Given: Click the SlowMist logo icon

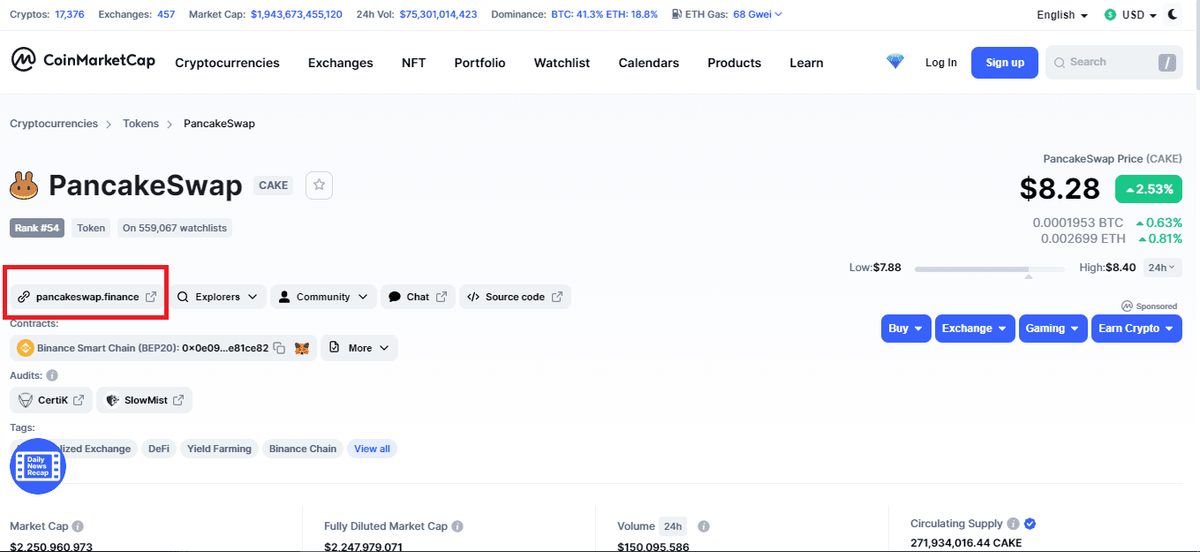Looking at the screenshot, I should coord(112,400).
